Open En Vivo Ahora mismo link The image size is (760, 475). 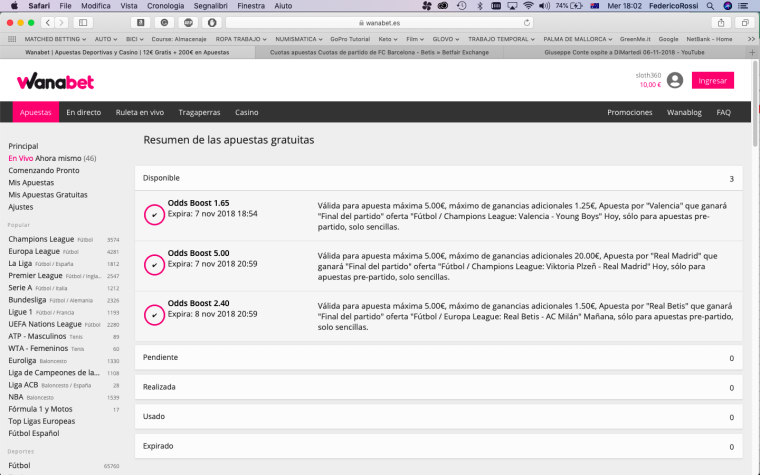[x=52, y=158]
